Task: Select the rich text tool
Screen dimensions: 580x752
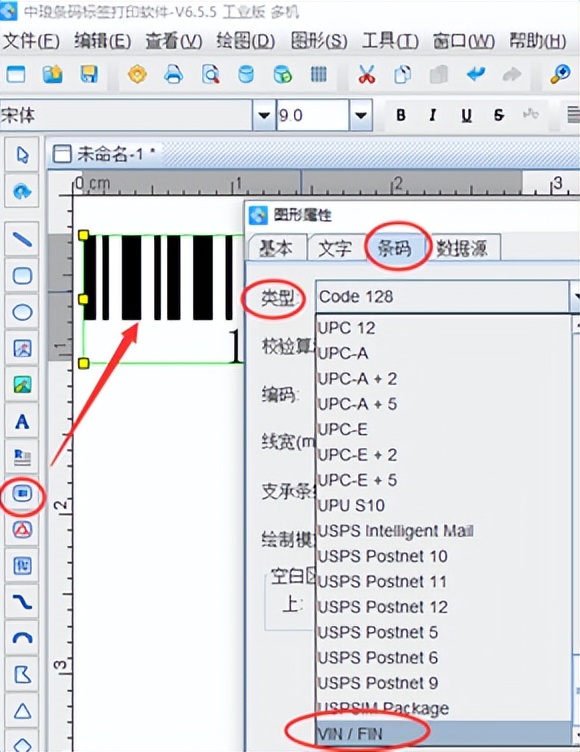Action: (x=22, y=458)
